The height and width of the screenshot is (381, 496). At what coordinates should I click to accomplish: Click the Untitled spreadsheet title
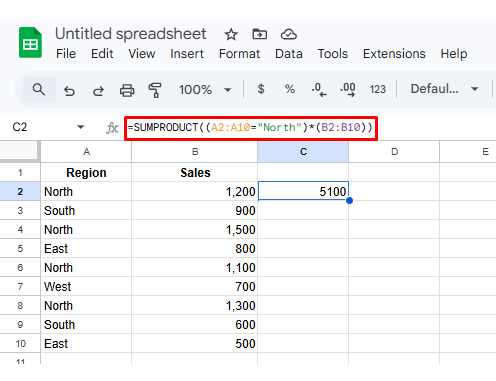pyautogui.click(x=131, y=34)
